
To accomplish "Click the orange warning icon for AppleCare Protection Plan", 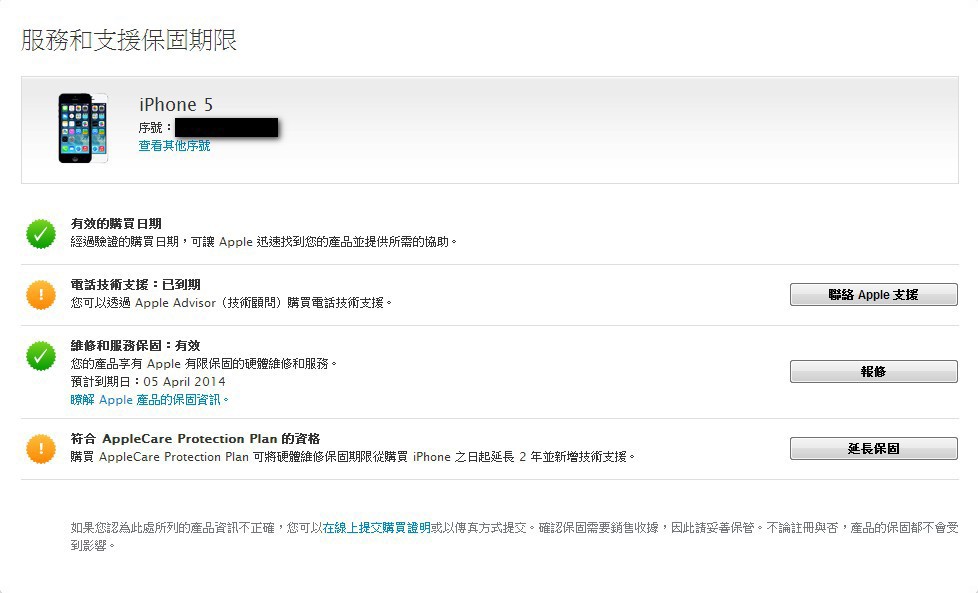I will 41,449.
